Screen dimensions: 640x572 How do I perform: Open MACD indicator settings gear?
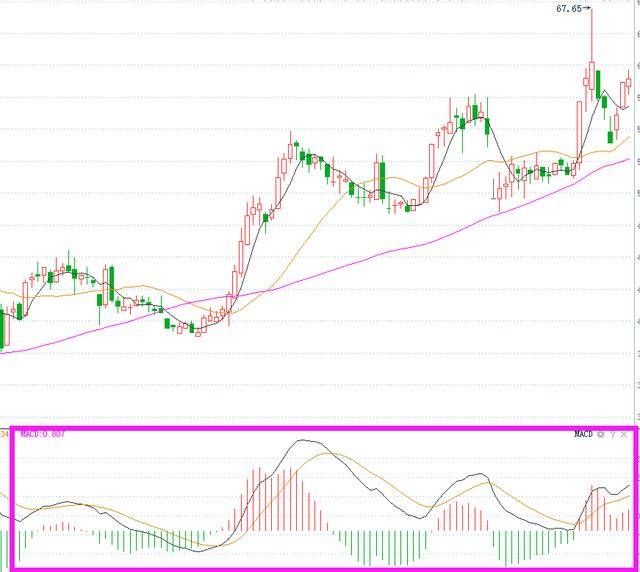tap(601, 434)
